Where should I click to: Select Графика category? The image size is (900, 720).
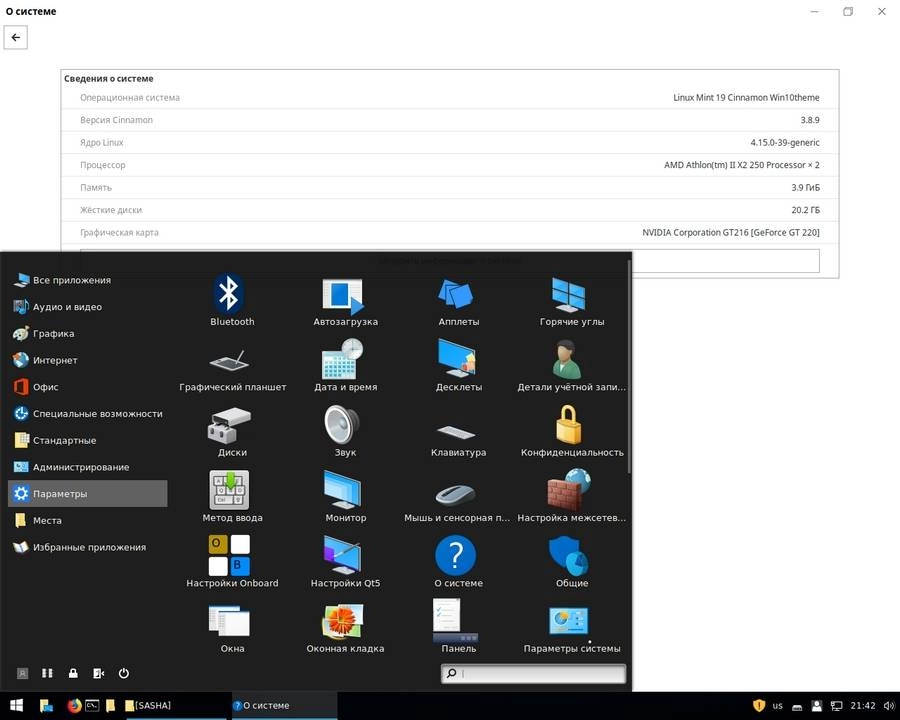(x=88, y=334)
